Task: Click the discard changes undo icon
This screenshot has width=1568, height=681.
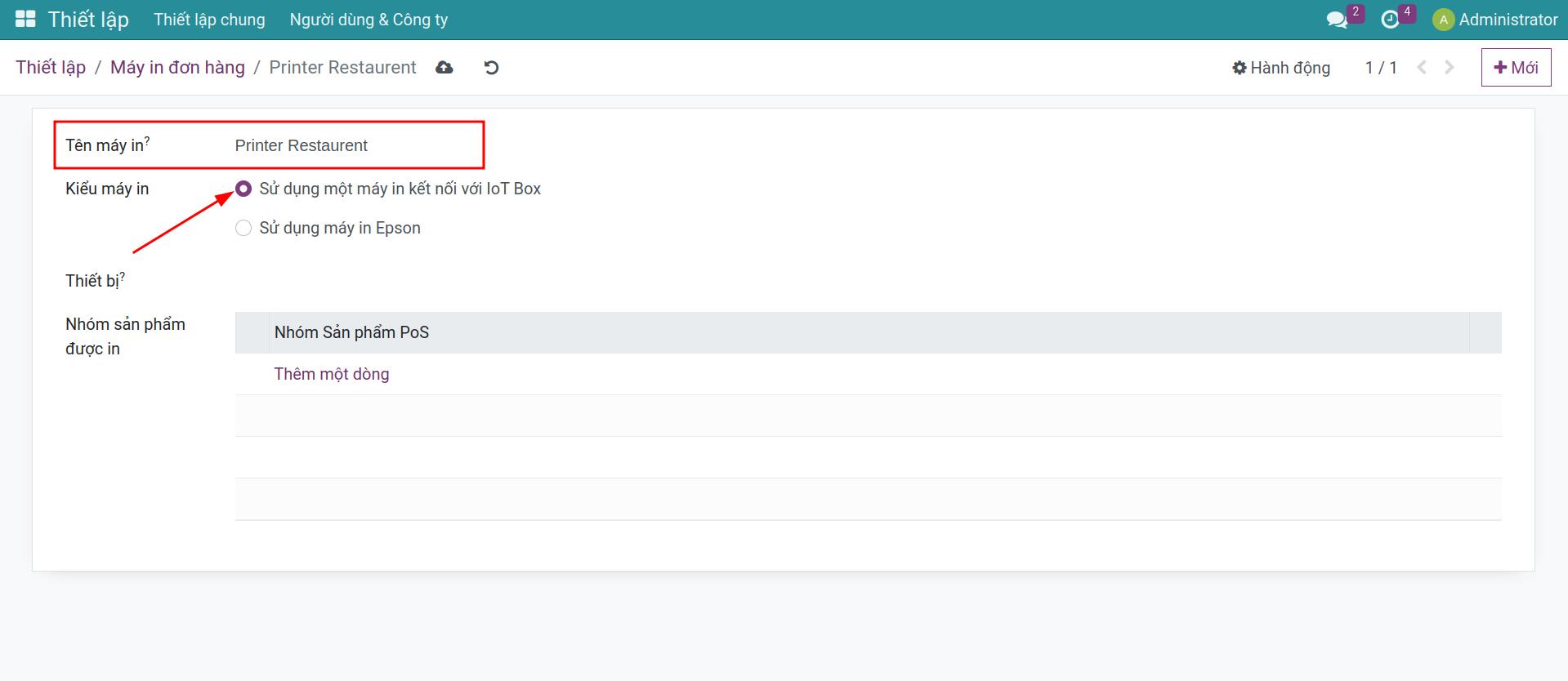Action: (491, 68)
